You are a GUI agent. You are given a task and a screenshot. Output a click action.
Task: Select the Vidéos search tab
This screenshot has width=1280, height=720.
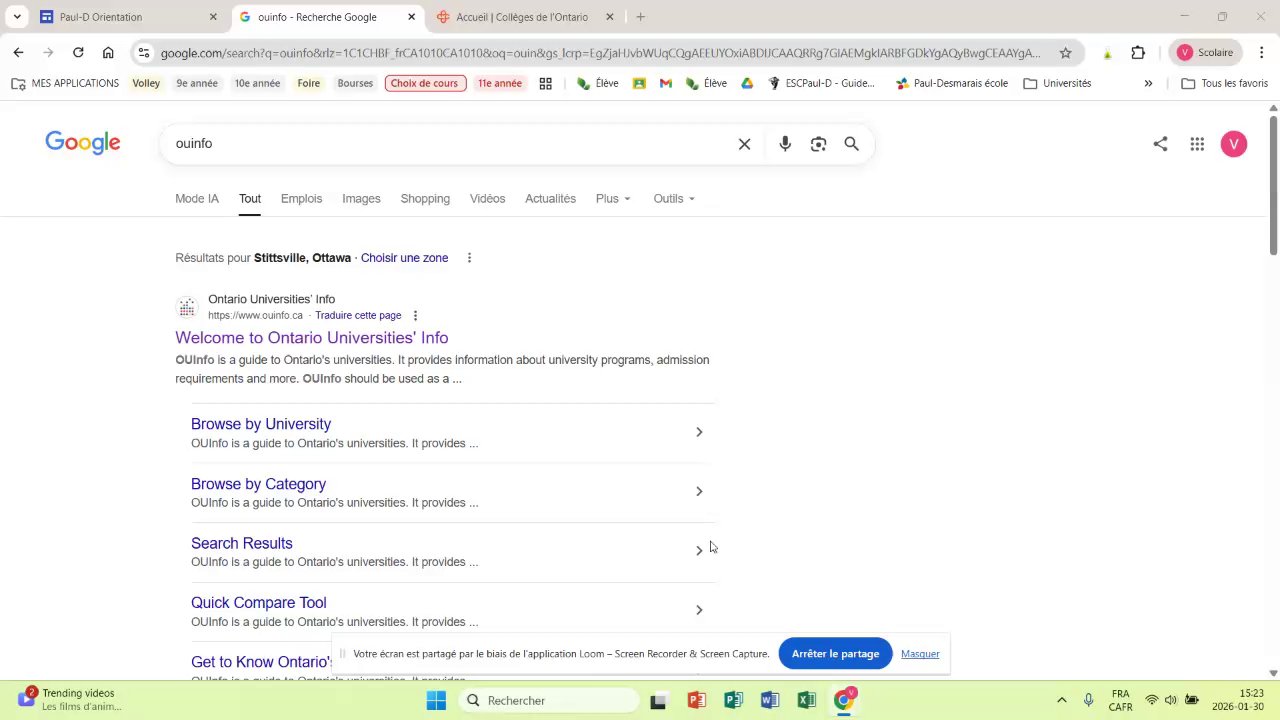tap(487, 198)
